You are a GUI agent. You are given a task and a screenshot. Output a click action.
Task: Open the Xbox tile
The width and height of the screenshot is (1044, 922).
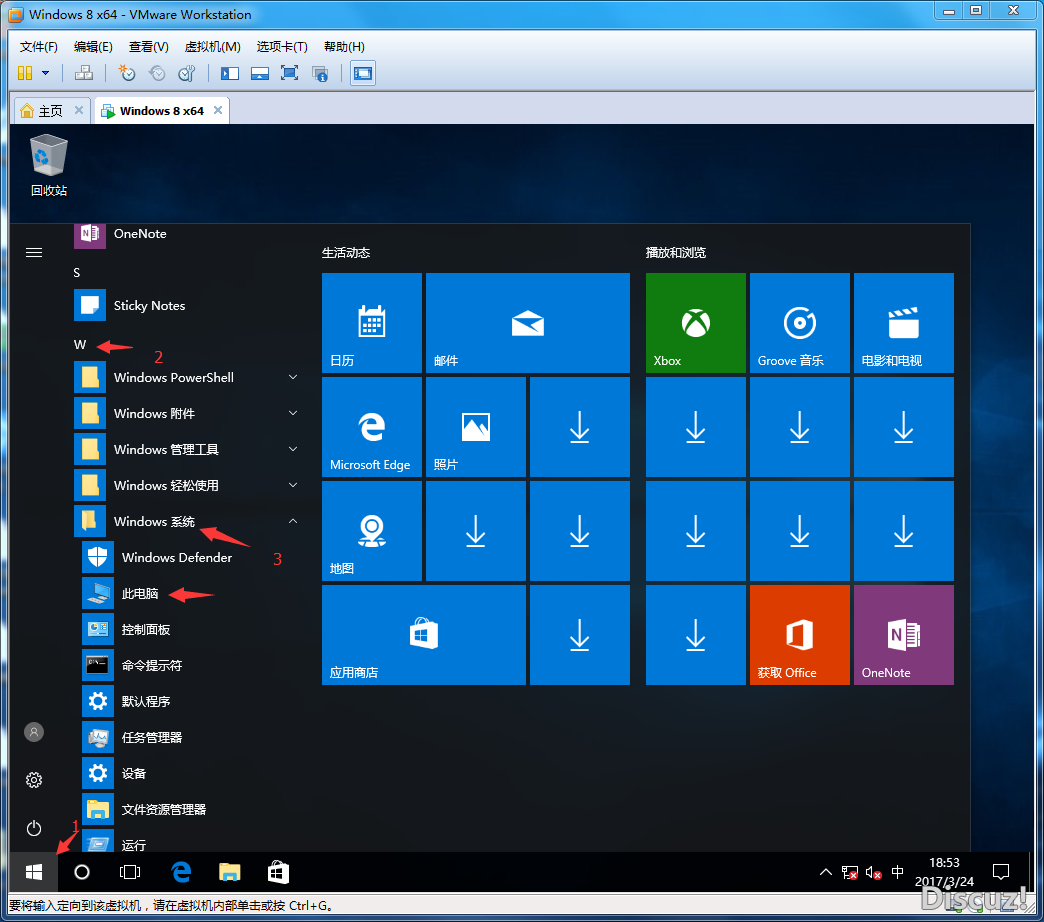tap(696, 323)
